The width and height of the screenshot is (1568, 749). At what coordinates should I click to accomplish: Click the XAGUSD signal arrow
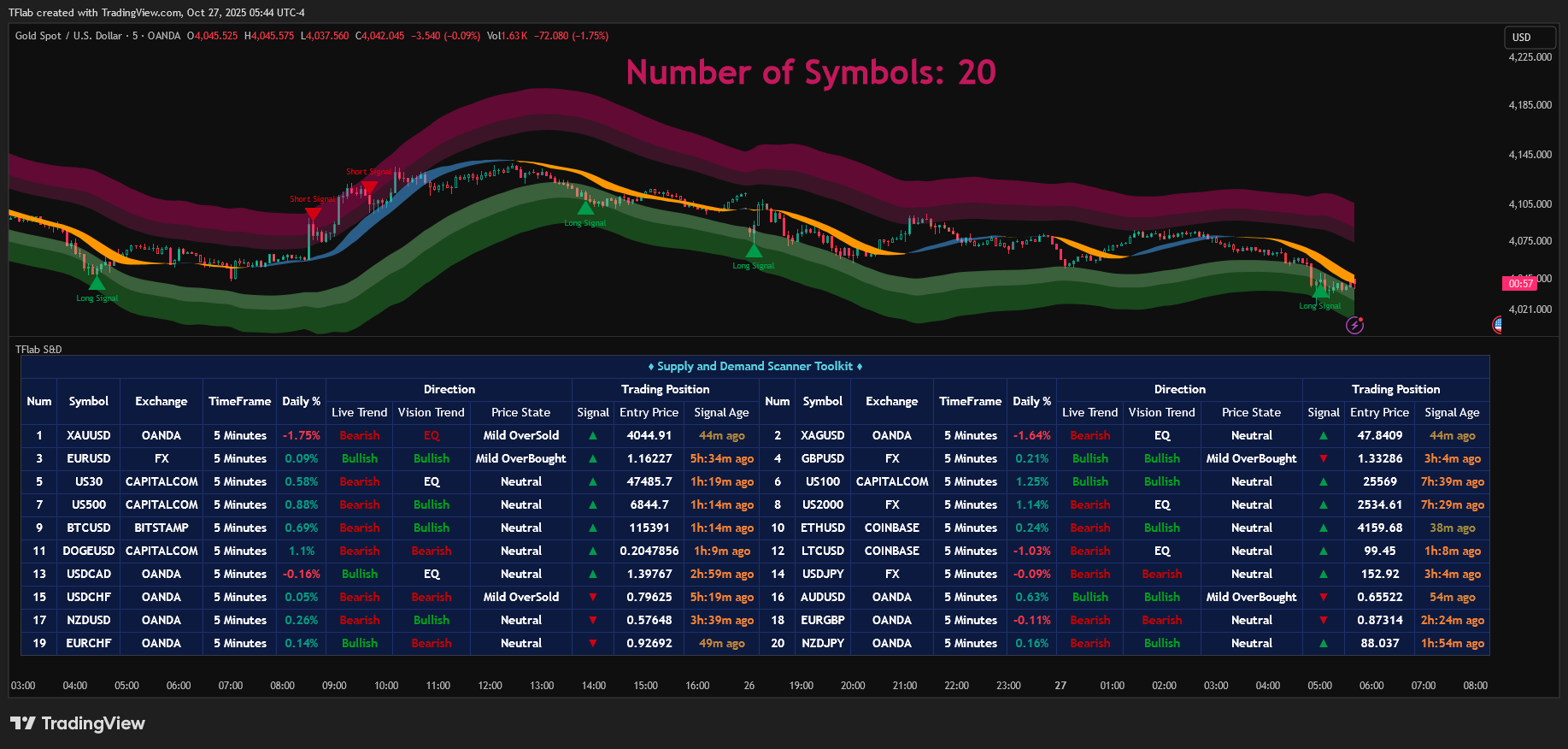(x=1324, y=435)
